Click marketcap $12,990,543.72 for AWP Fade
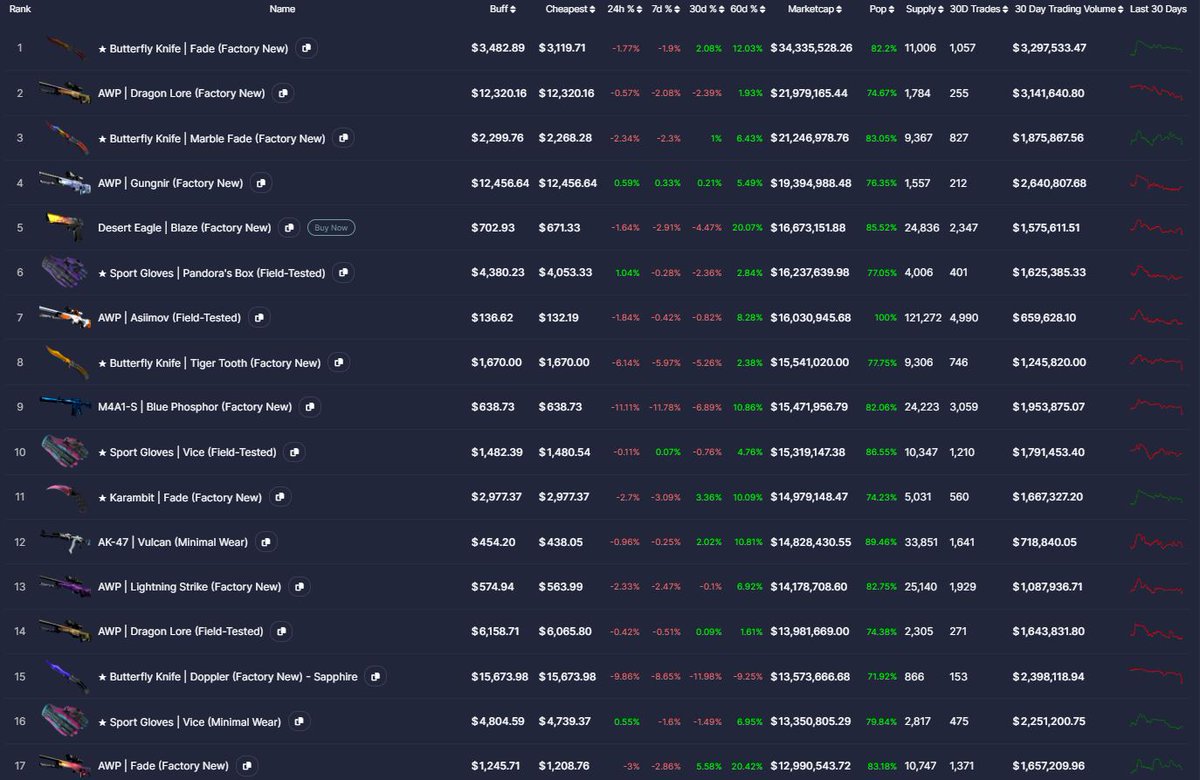Screen dimensions: 1200x780 point(811,766)
